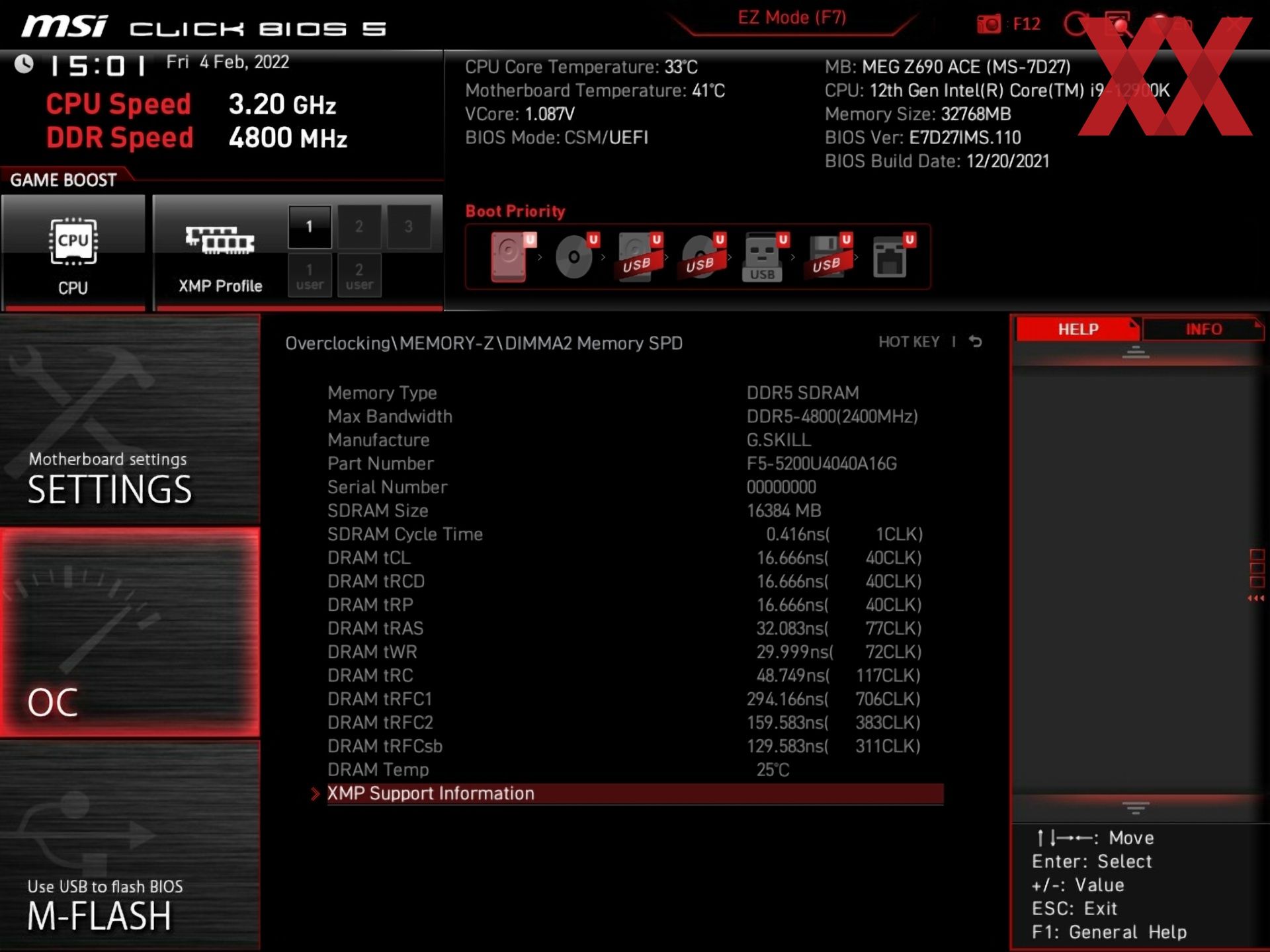The width and height of the screenshot is (1270, 952).
Task: Open the Motherboard SETTINGS section
Action: [x=130, y=419]
